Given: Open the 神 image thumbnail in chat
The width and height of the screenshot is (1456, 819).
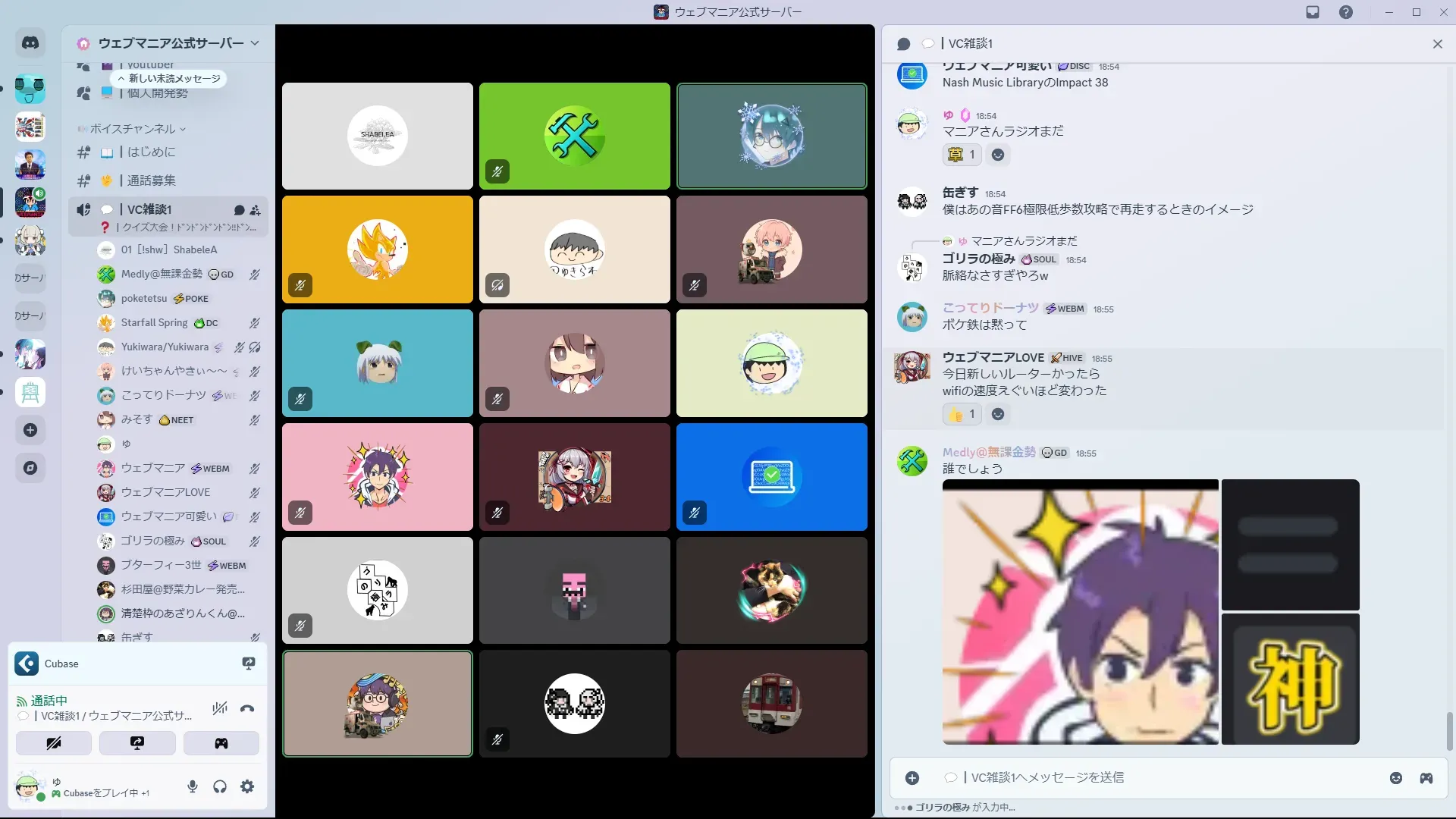Looking at the screenshot, I should click(x=1290, y=679).
